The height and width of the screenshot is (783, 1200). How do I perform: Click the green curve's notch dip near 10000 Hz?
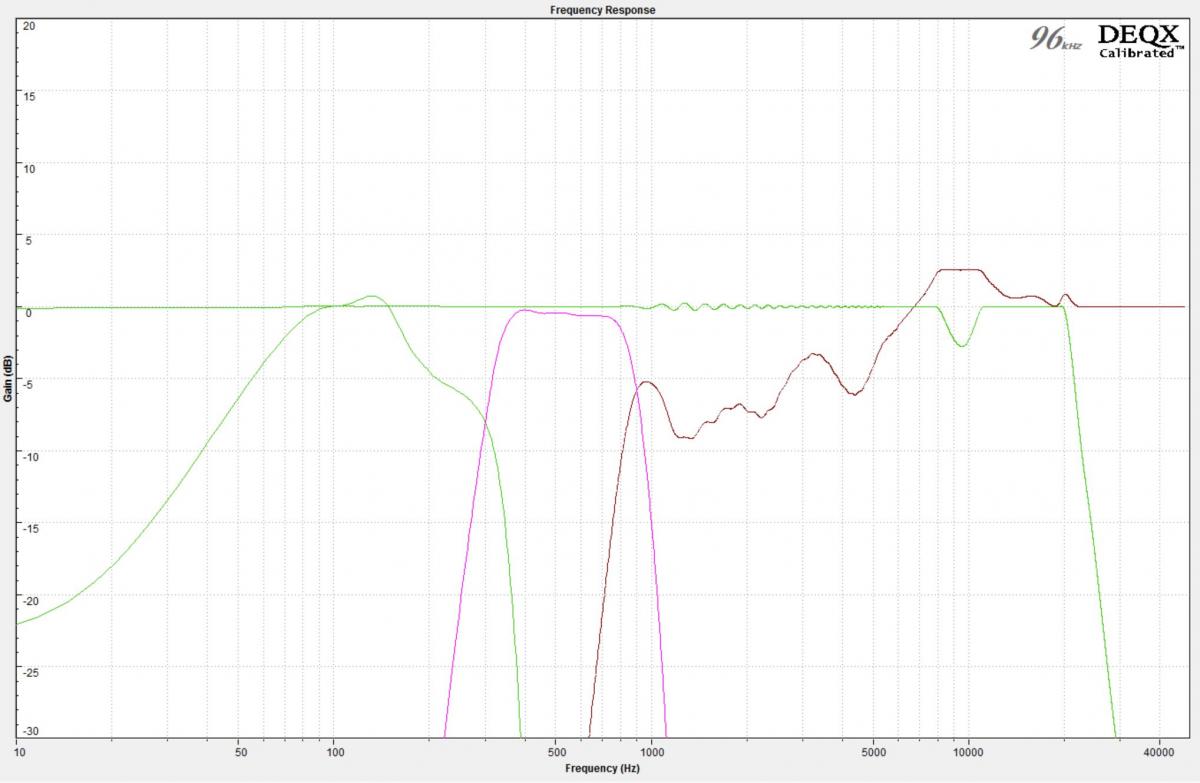(x=960, y=345)
